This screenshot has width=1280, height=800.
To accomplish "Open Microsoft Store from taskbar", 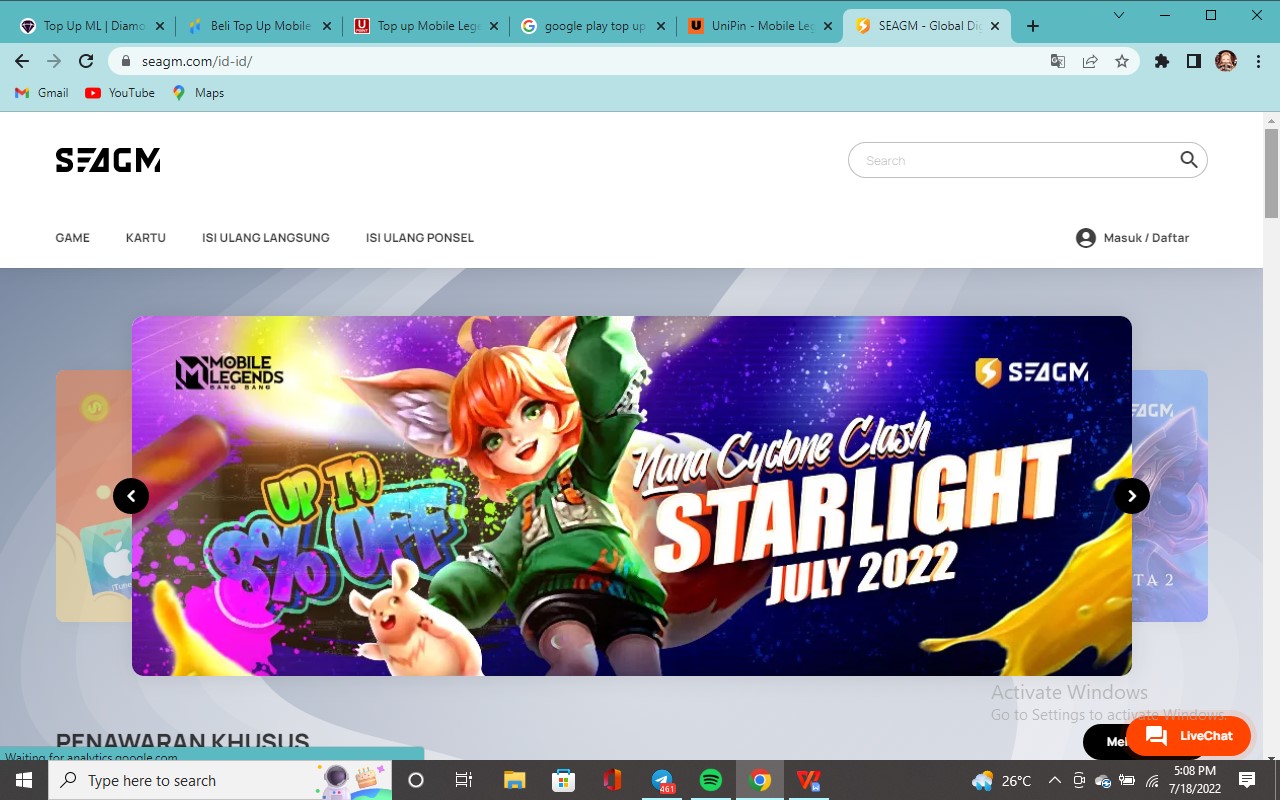I will (x=563, y=780).
